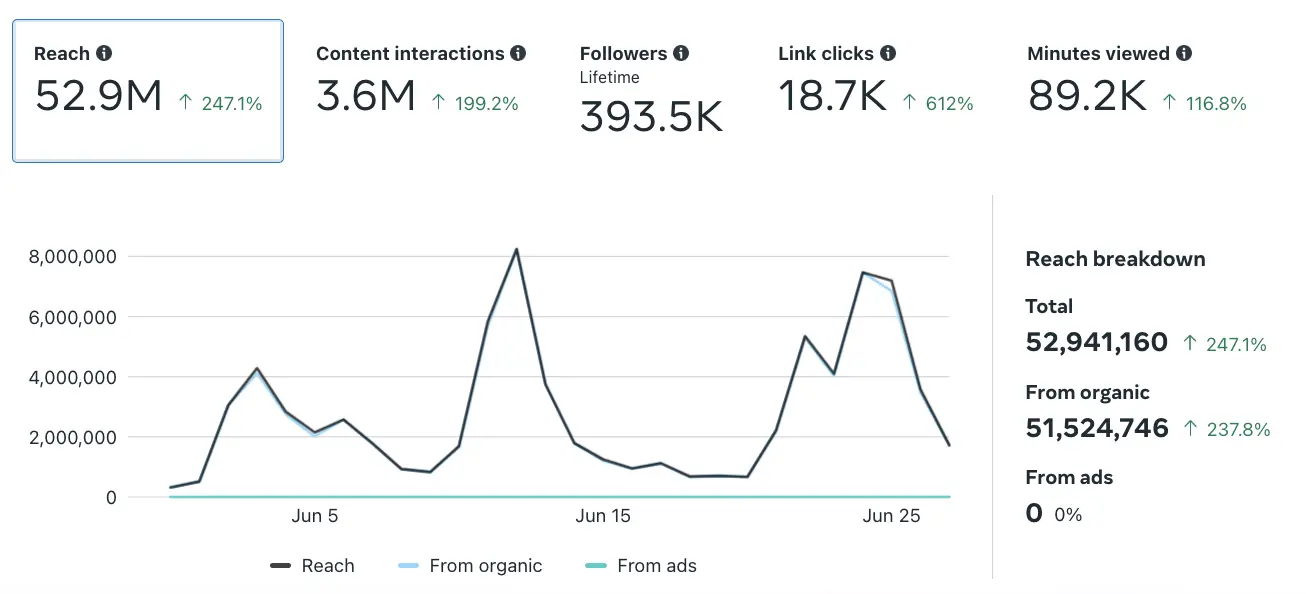Toggle the Reach series in chart legend
Viewport: 1306px width, 594px height.
tap(312, 566)
